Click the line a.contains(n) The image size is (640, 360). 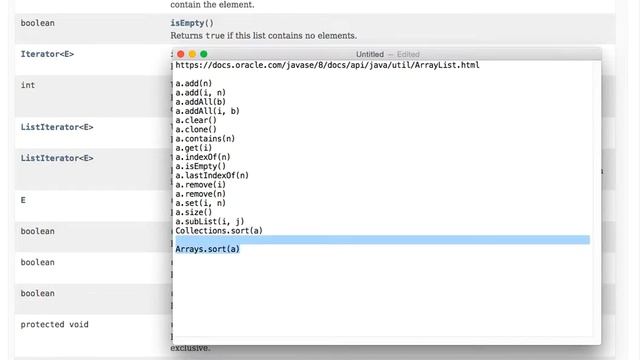coord(205,138)
